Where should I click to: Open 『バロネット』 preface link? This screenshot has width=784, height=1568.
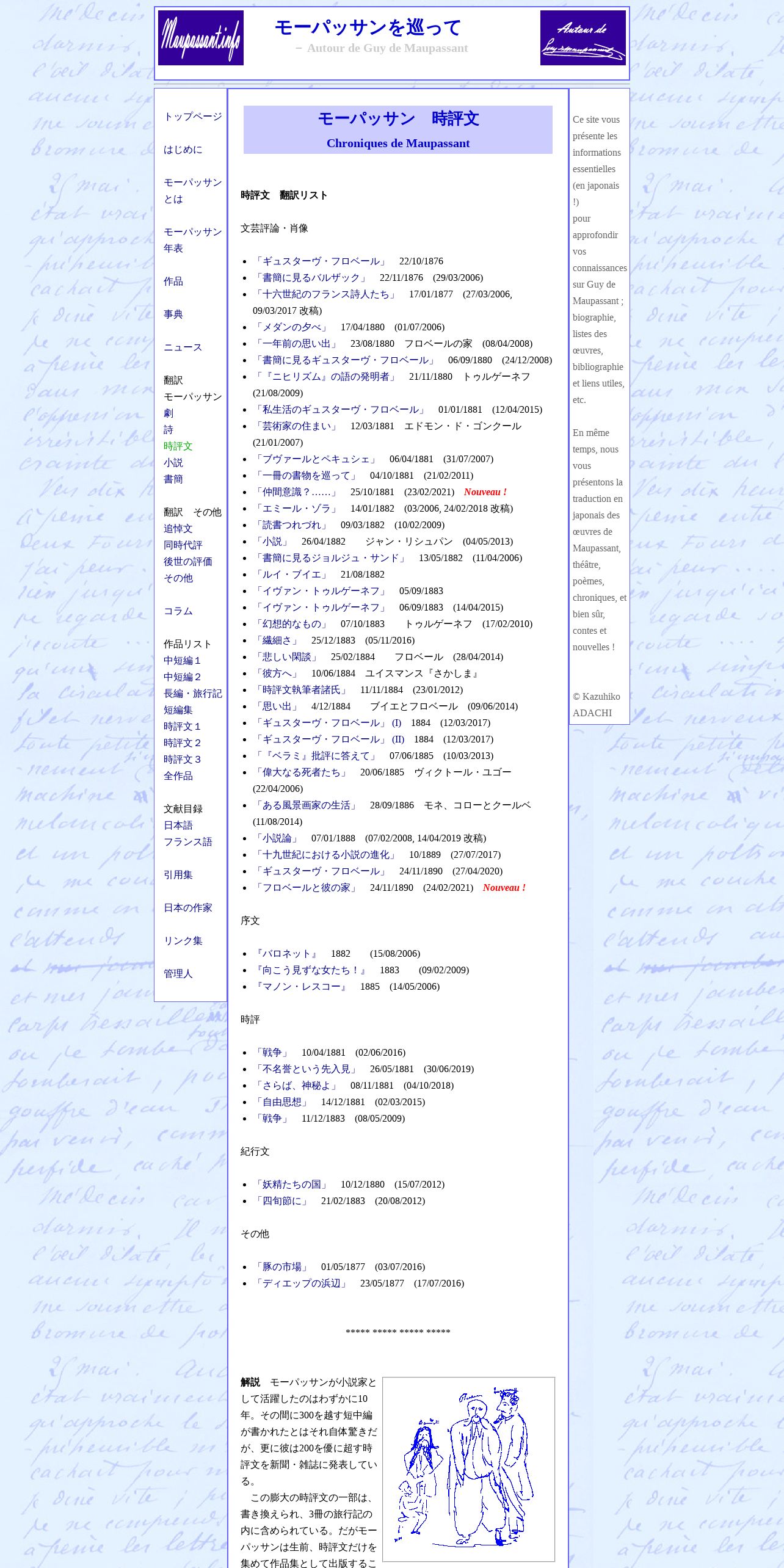(287, 954)
